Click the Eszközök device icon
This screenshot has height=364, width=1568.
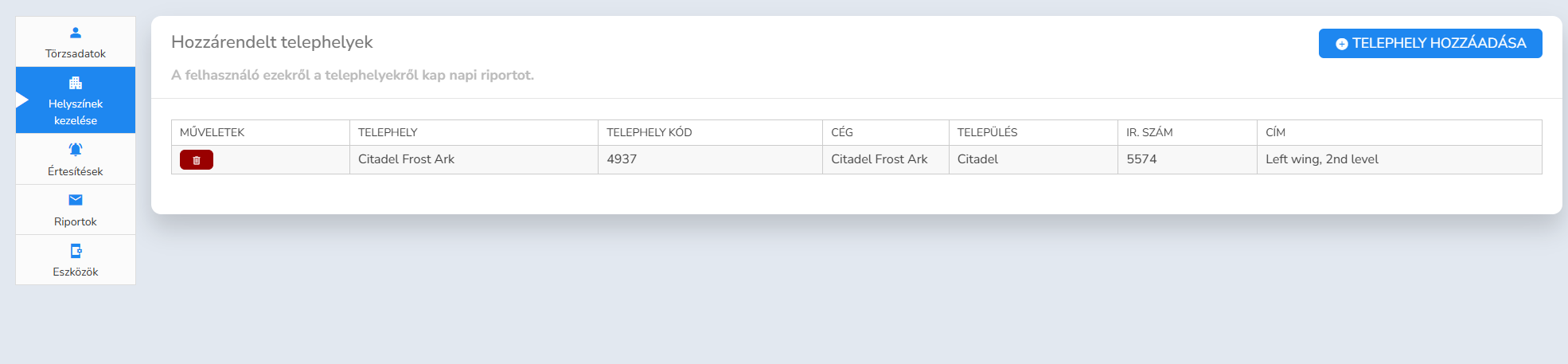[x=76, y=251]
